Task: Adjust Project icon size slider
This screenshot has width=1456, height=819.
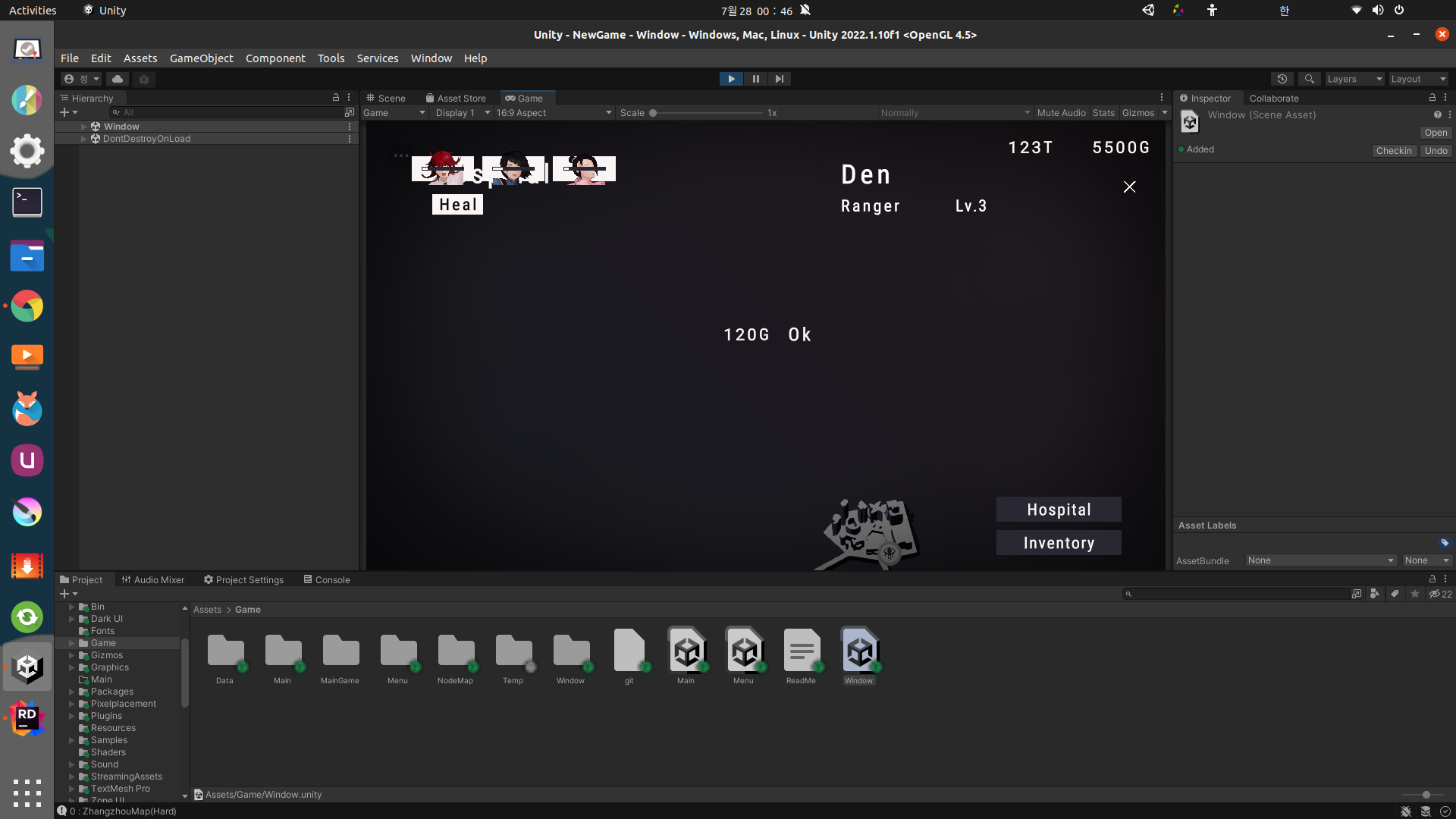Action: (x=1423, y=795)
